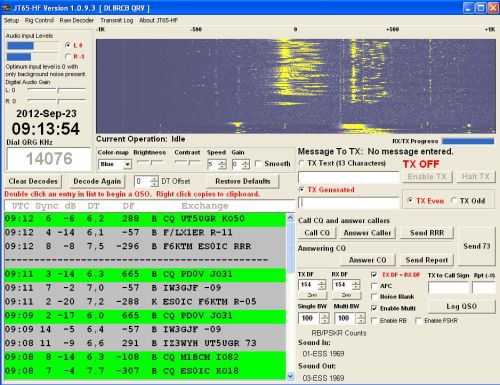This screenshot has width=500, height=385.
Task: Click the TX DF spinner arrows
Action: (x=322, y=285)
